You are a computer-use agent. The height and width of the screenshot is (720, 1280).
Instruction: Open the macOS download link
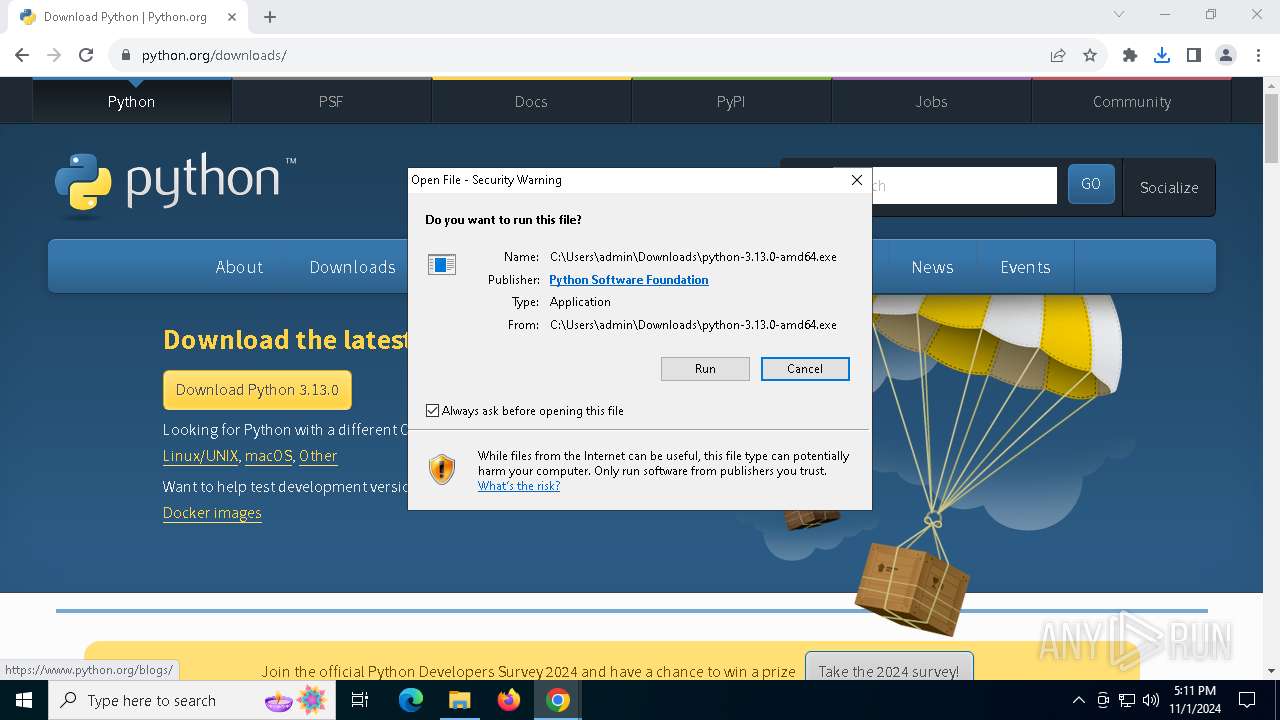269,456
